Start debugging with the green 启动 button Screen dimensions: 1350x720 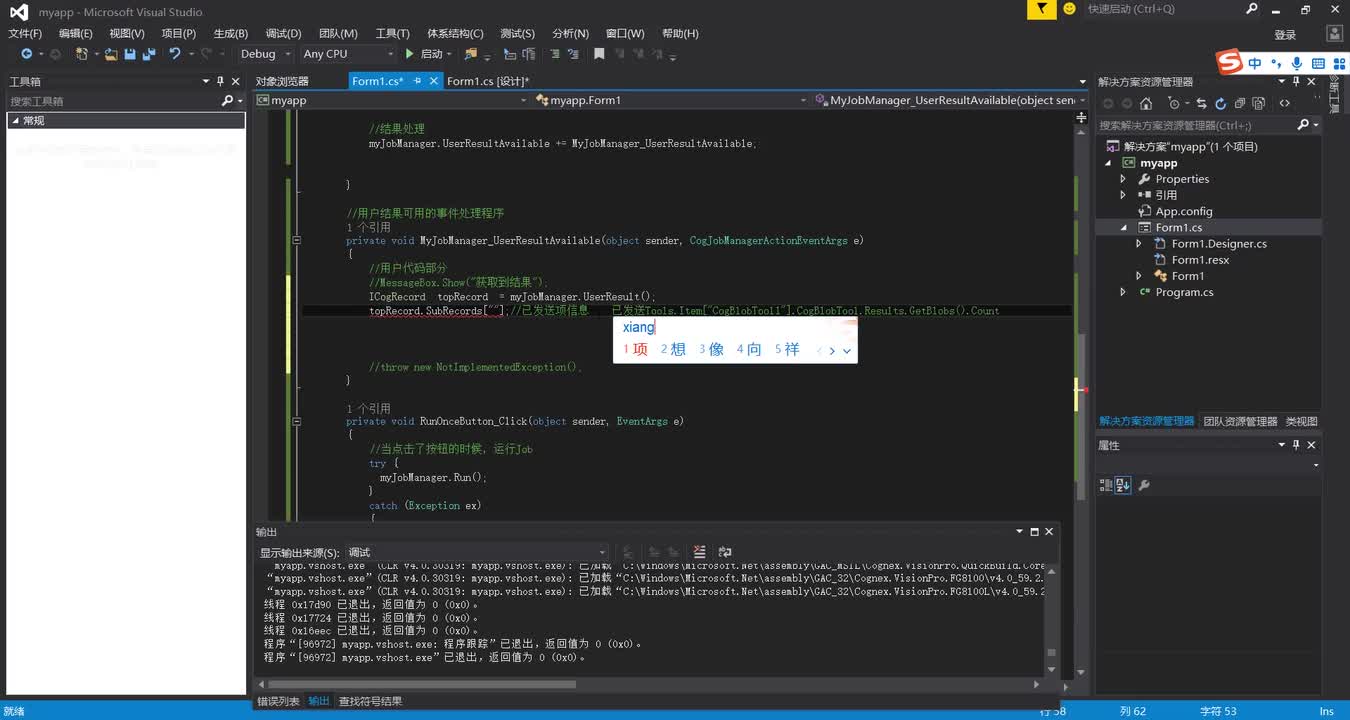click(424, 54)
